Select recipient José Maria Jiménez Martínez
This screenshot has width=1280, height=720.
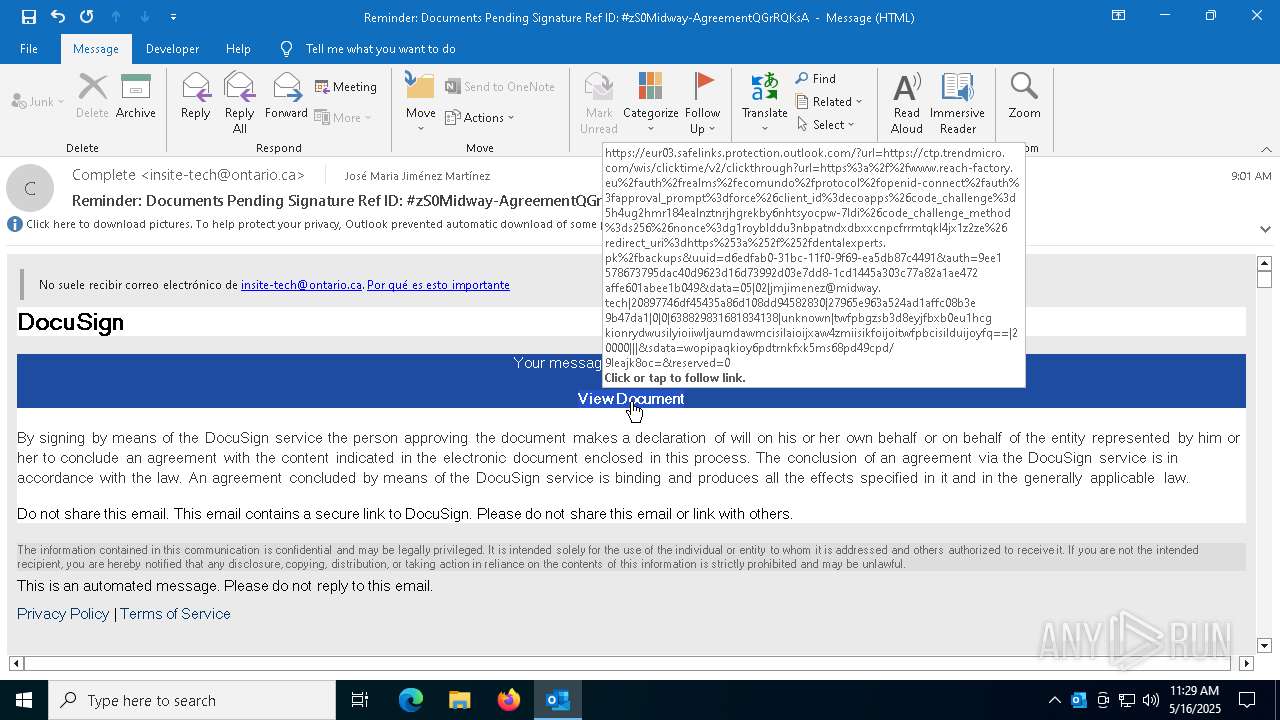(x=417, y=176)
